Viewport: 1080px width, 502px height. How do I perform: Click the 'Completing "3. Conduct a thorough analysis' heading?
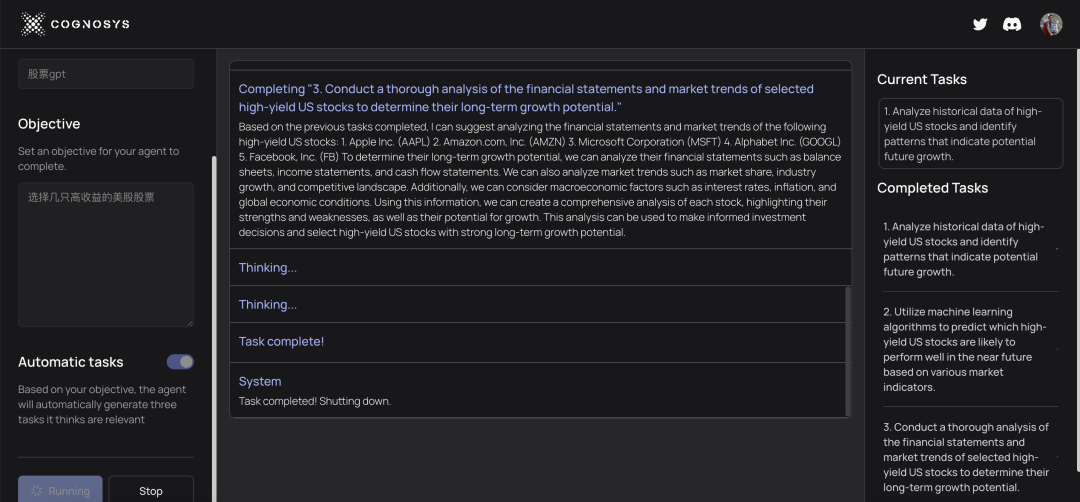526,98
